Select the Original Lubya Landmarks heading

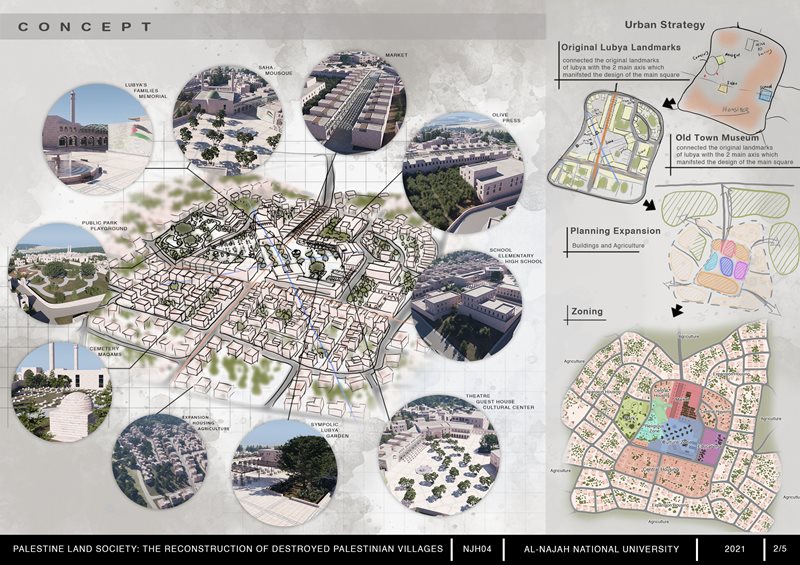[621, 47]
